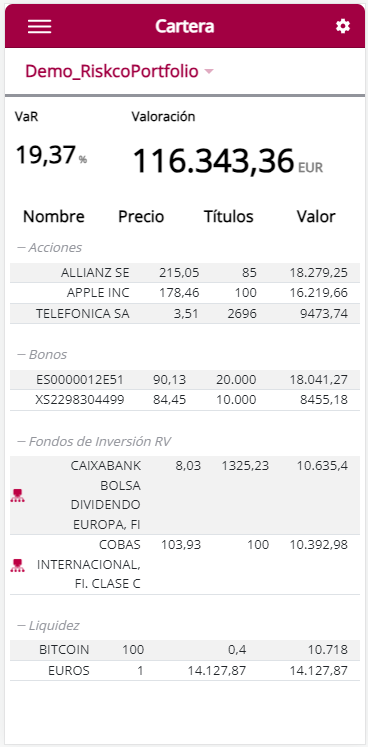
Task: Click the Títulos column header
Action: [229, 217]
